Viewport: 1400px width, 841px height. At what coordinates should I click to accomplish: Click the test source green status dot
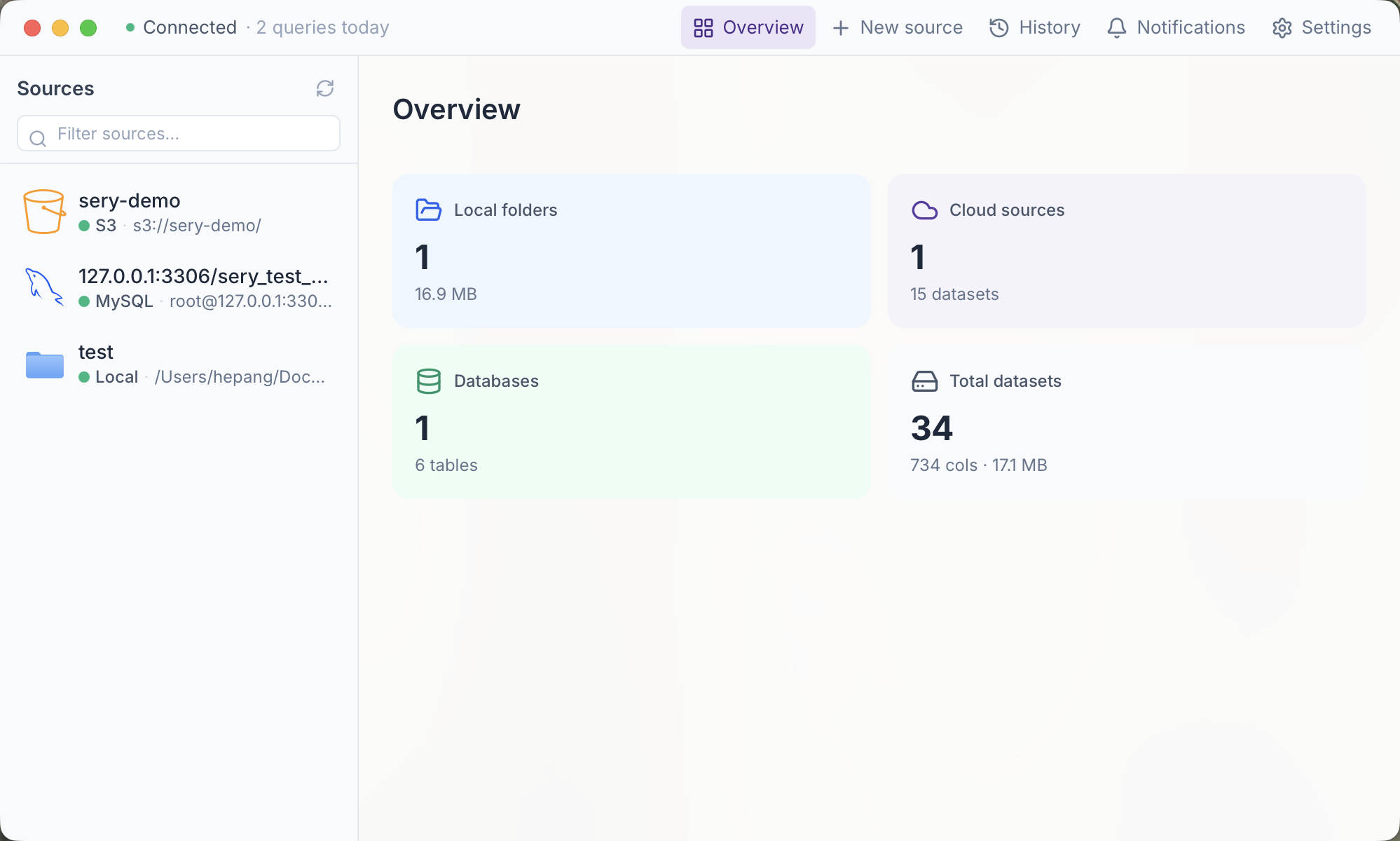coord(84,377)
